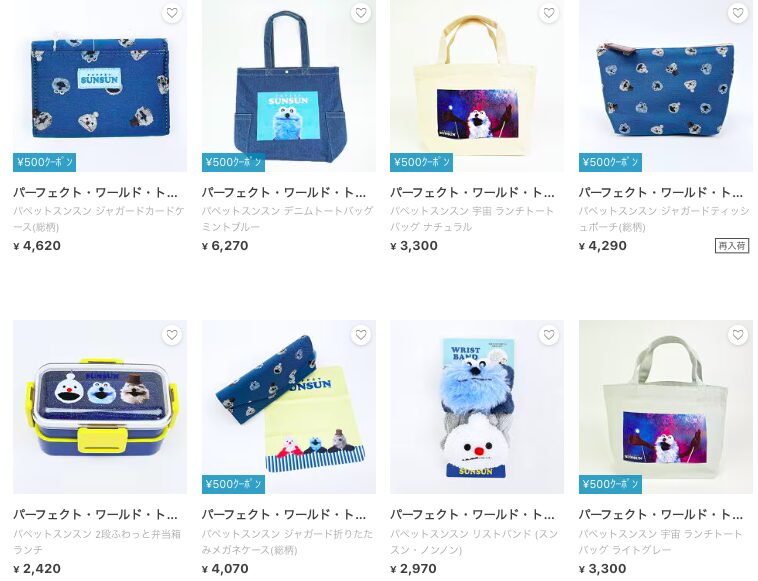
Task: Open brand link above ¥6,270 denim tote
Action: coord(284,192)
